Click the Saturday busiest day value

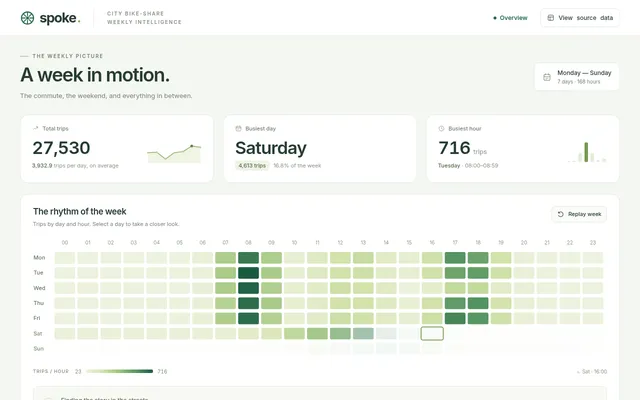pyautogui.click(x=271, y=148)
